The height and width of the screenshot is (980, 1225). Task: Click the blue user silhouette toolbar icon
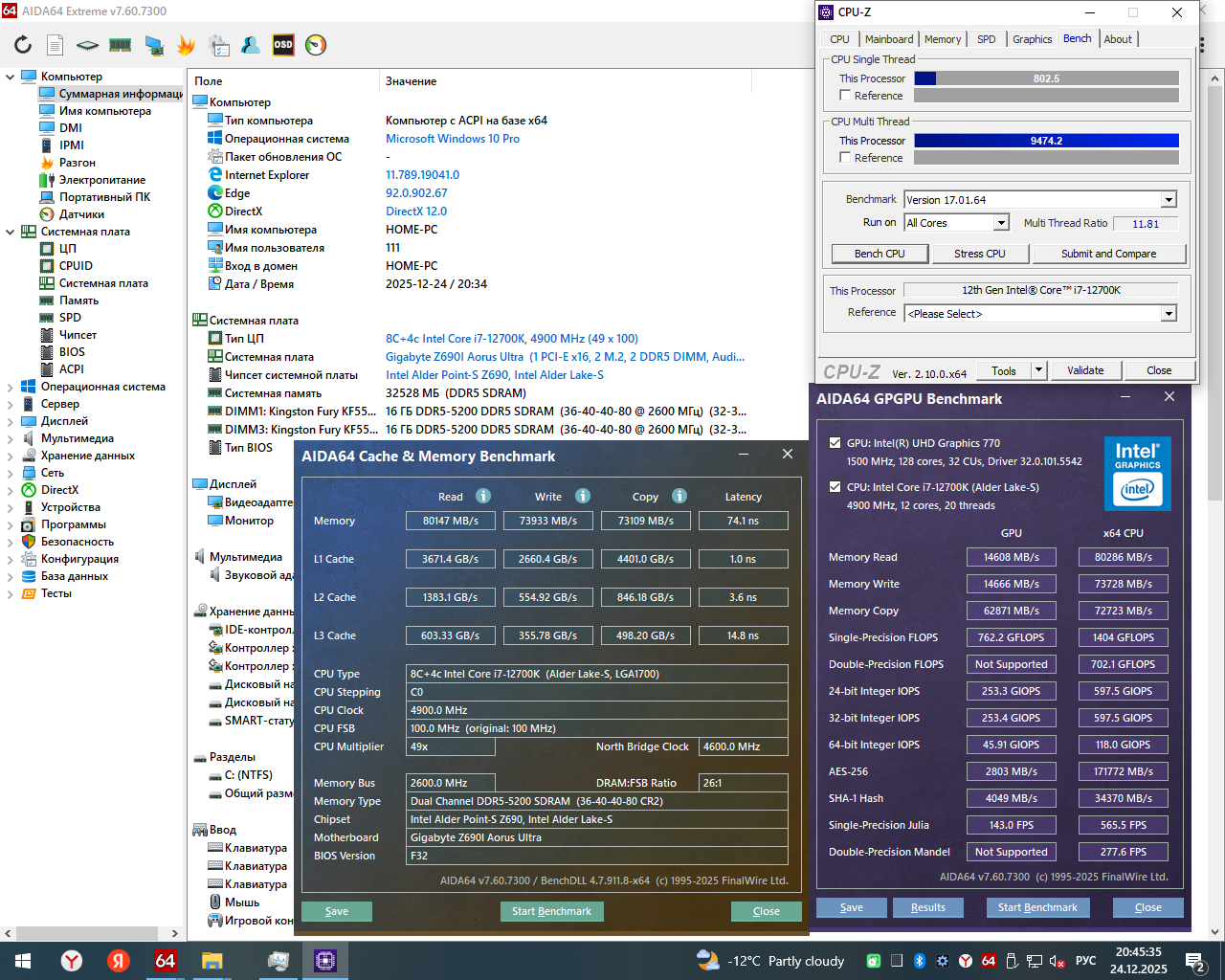(251, 45)
